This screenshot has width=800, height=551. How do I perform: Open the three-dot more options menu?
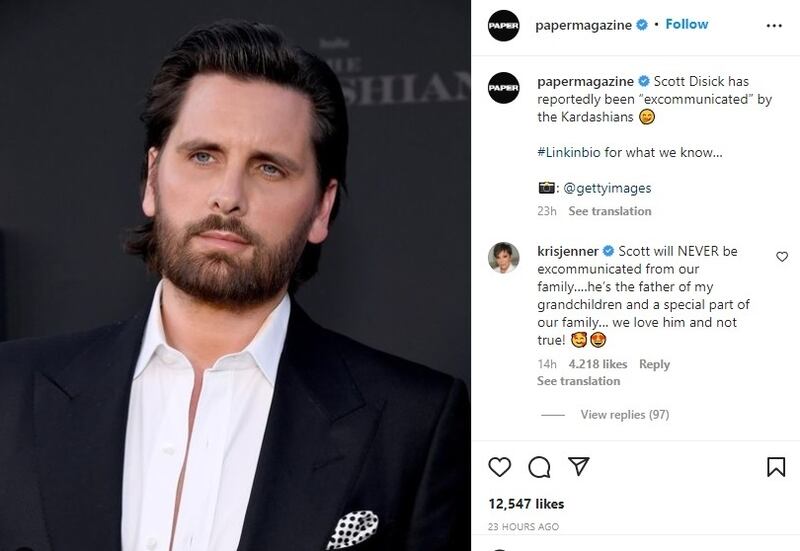[774, 26]
